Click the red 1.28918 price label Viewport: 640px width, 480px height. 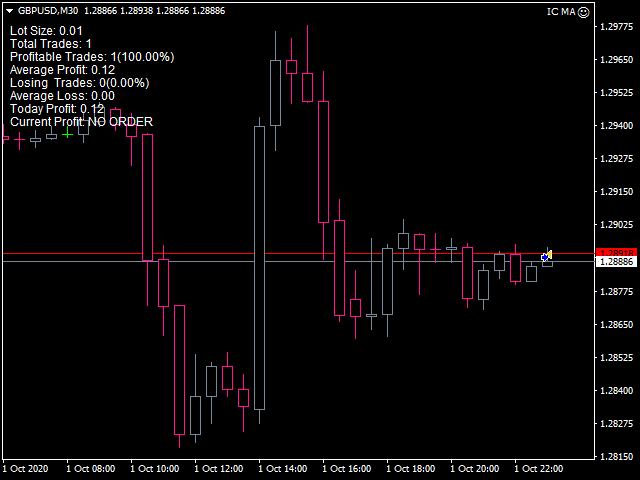(614, 252)
